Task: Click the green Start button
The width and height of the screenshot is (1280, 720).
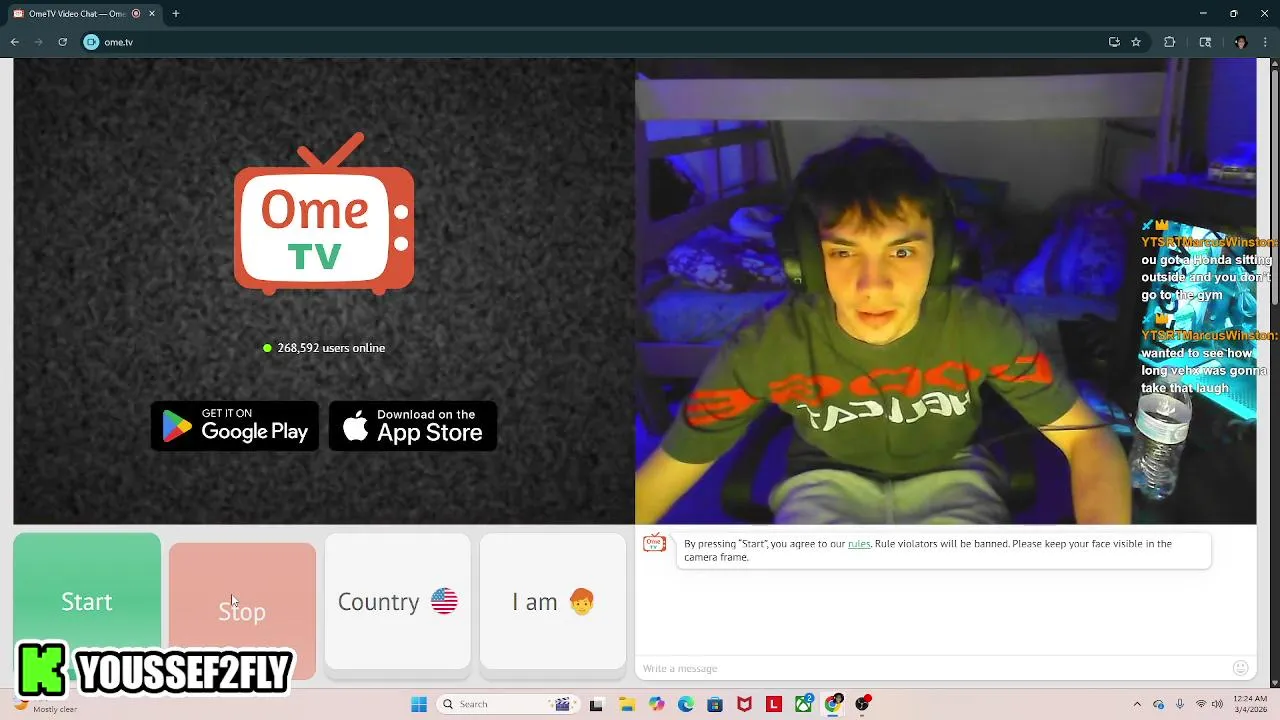Action: tap(87, 601)
